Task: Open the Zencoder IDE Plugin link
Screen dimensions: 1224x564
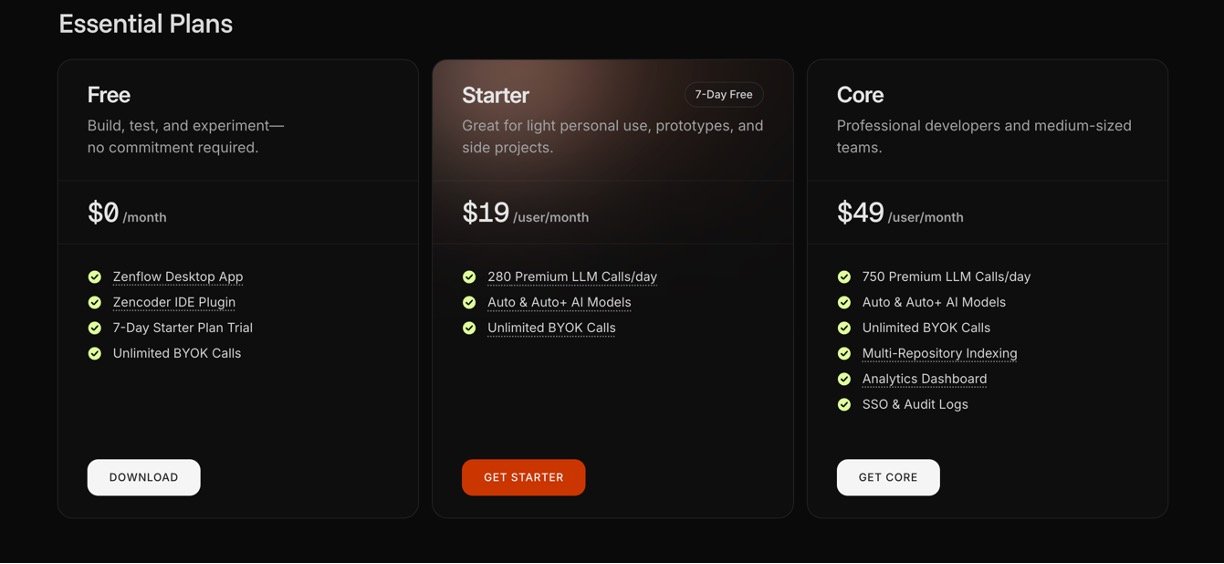Action: pyautogui.click(x=174, y=302)
